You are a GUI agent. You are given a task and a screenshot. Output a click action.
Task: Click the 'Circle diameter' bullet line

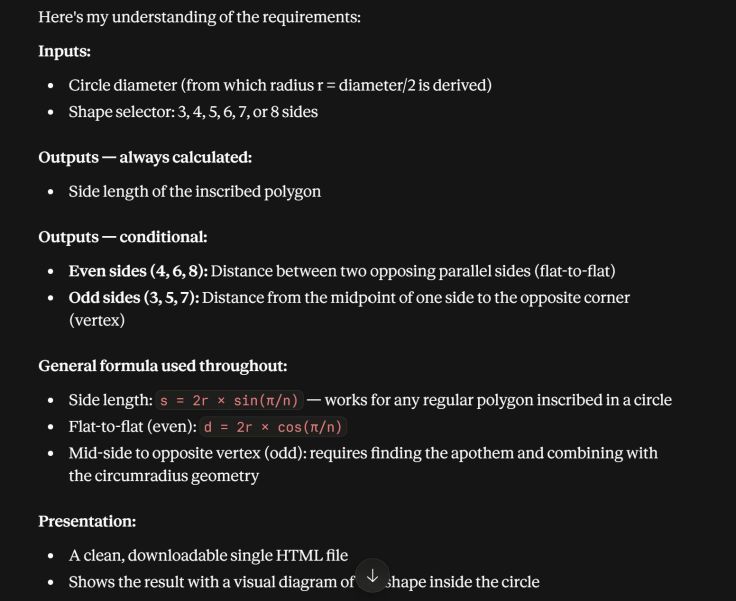(280, 85)
